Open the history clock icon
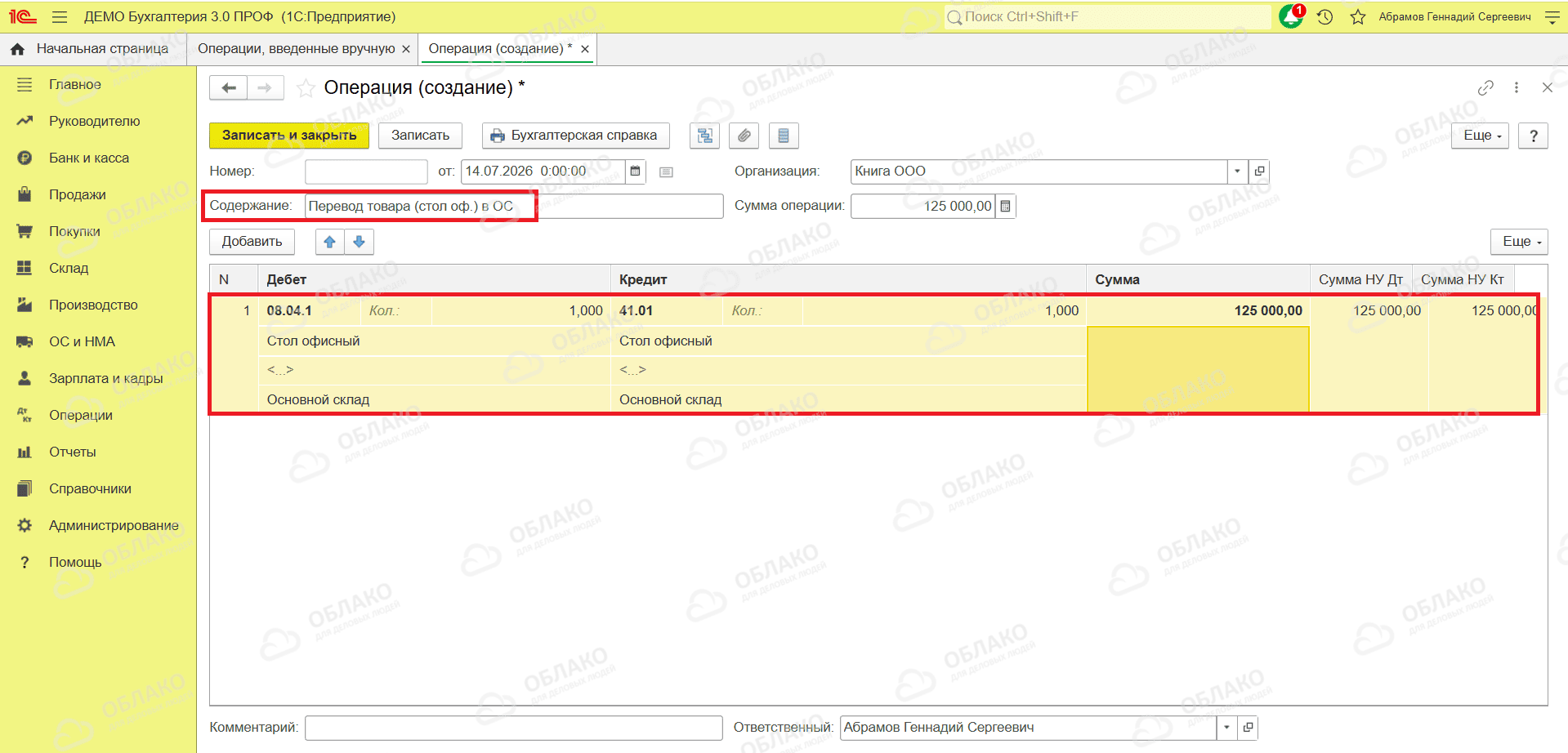The height and width of the screenshot is (753, 1568). 1325,16
